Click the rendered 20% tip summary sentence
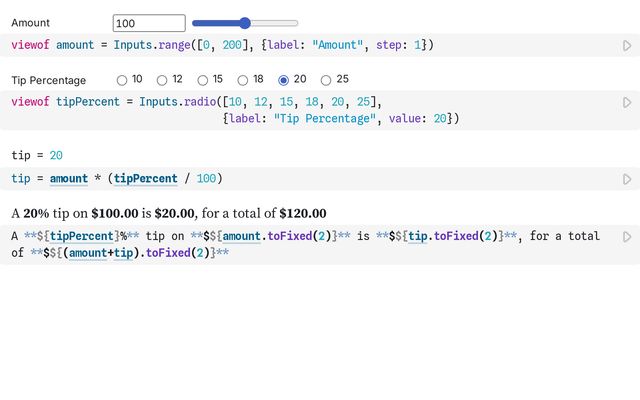 coord(168,213)
